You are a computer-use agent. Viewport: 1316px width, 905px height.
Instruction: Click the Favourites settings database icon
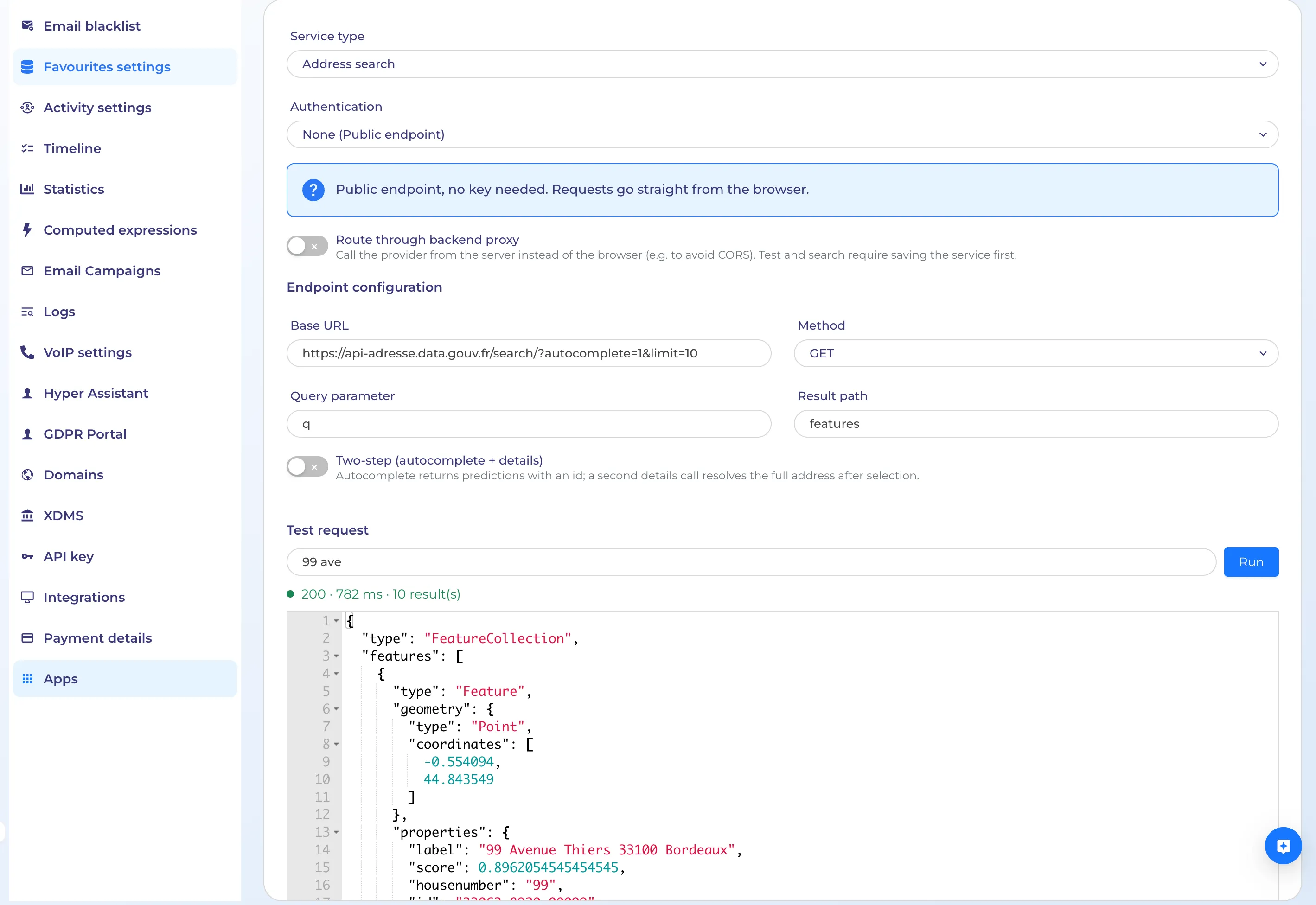pos(27,66)
